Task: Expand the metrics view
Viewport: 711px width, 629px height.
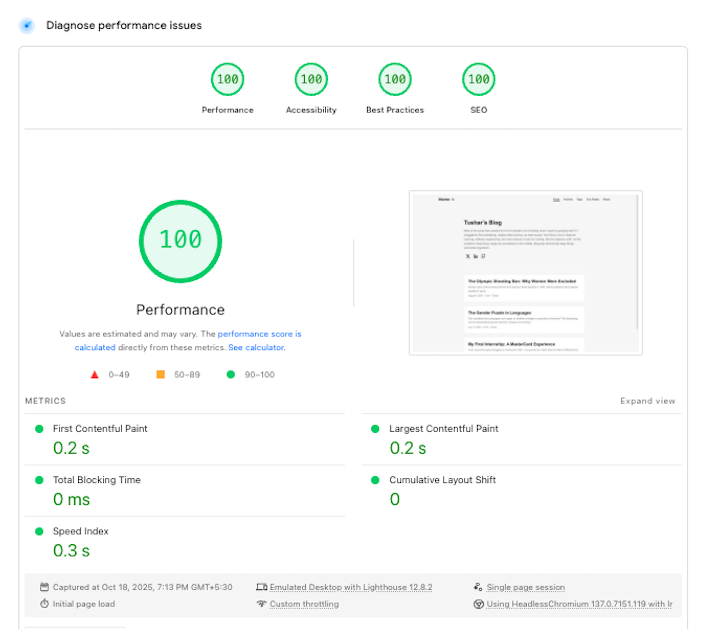Action: tap(647, 401)
